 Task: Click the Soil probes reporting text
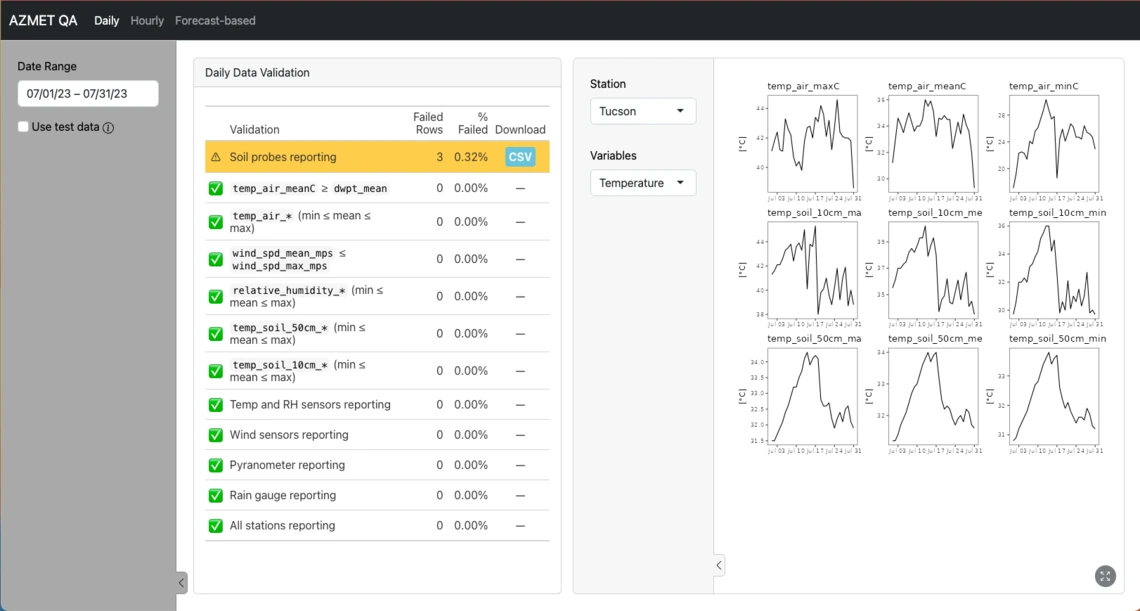coord(283,157)
